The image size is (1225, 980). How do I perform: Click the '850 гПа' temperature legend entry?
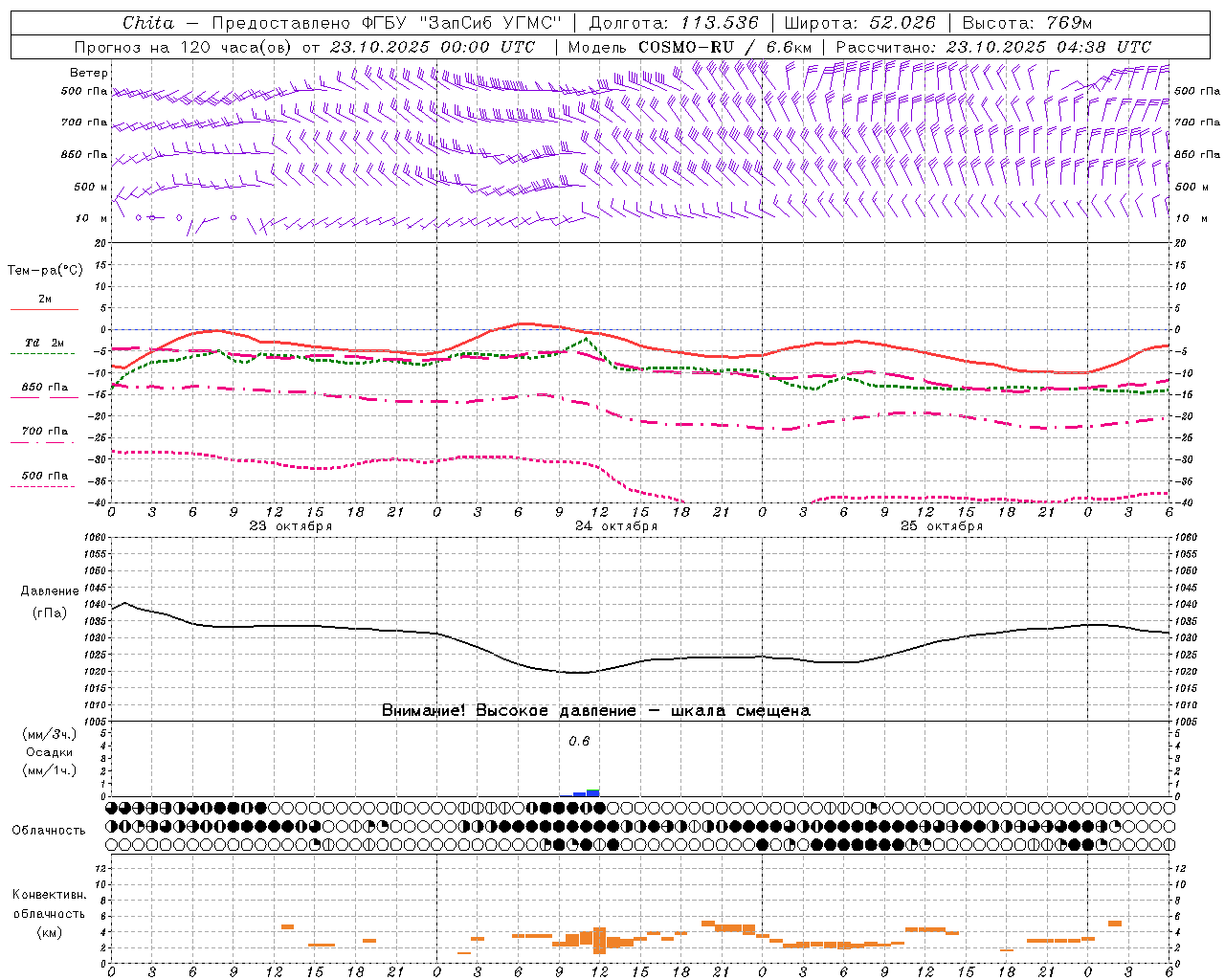pos(44,391)
